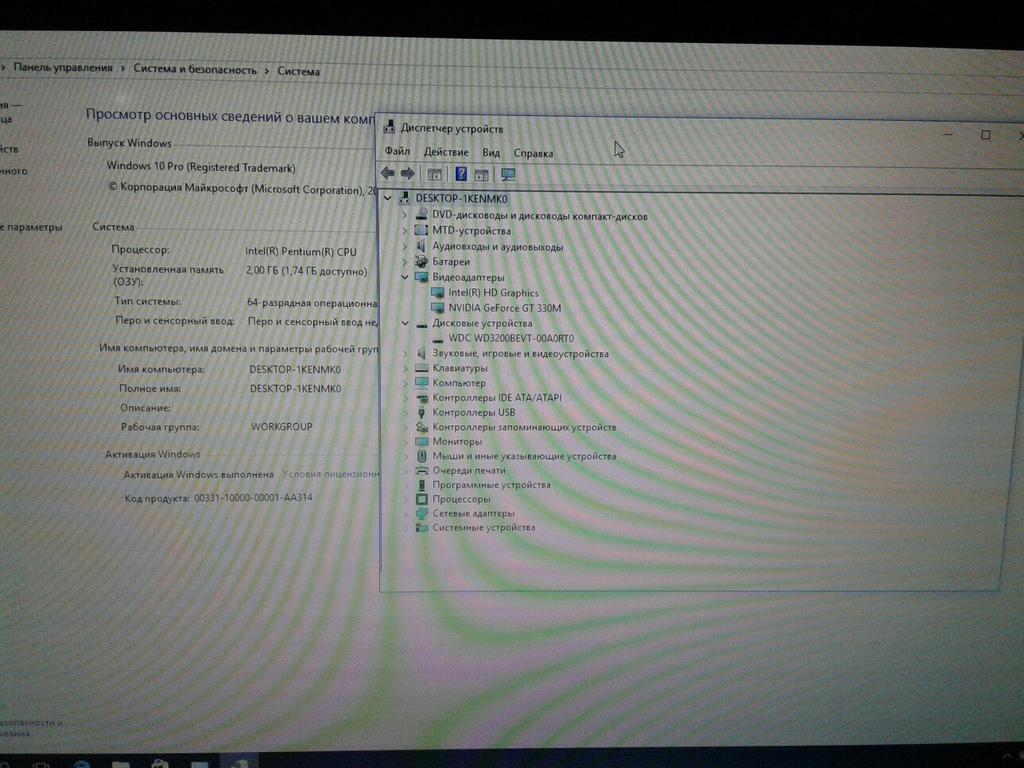Expand Звуковые, игровые и видеоустройства node
The height and width of the screenshot is (768, 1024).
[404, 353]
